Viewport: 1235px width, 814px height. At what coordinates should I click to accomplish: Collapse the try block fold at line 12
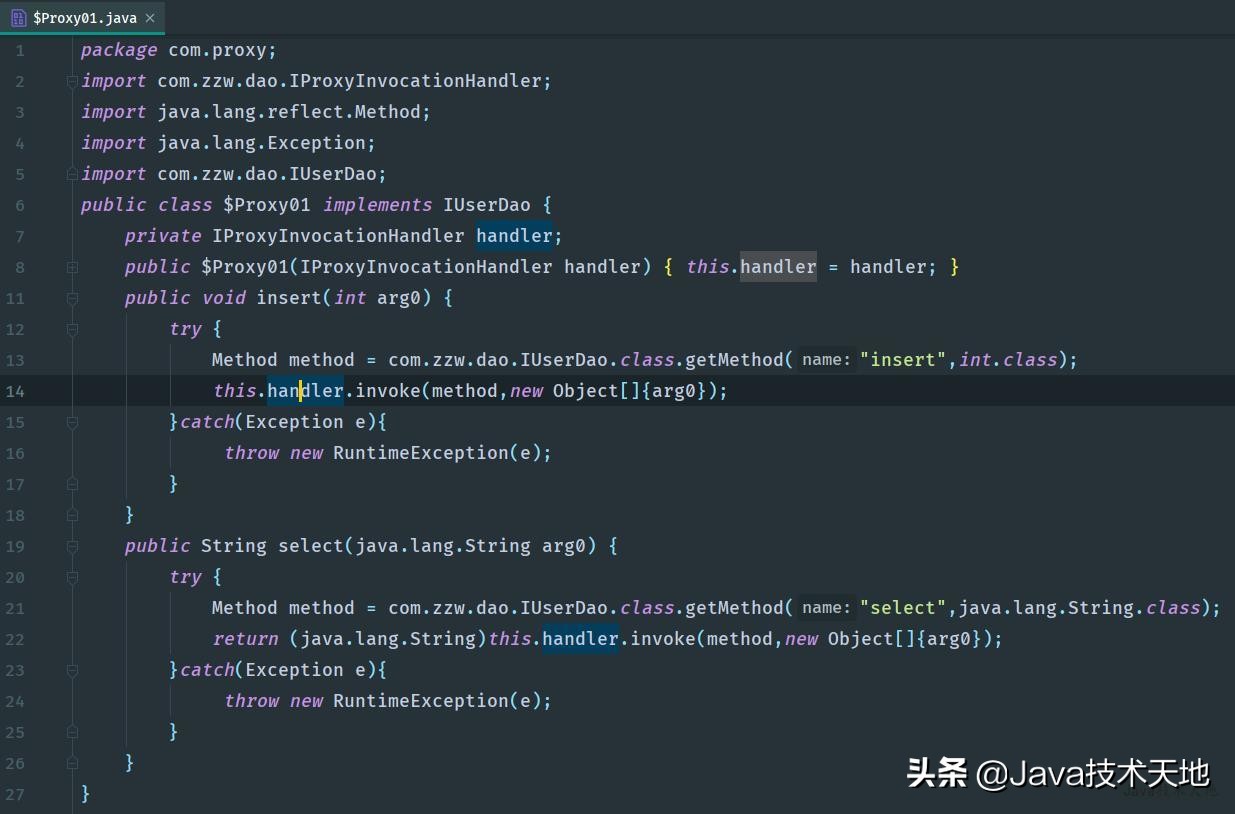click(x=70, y=328)
